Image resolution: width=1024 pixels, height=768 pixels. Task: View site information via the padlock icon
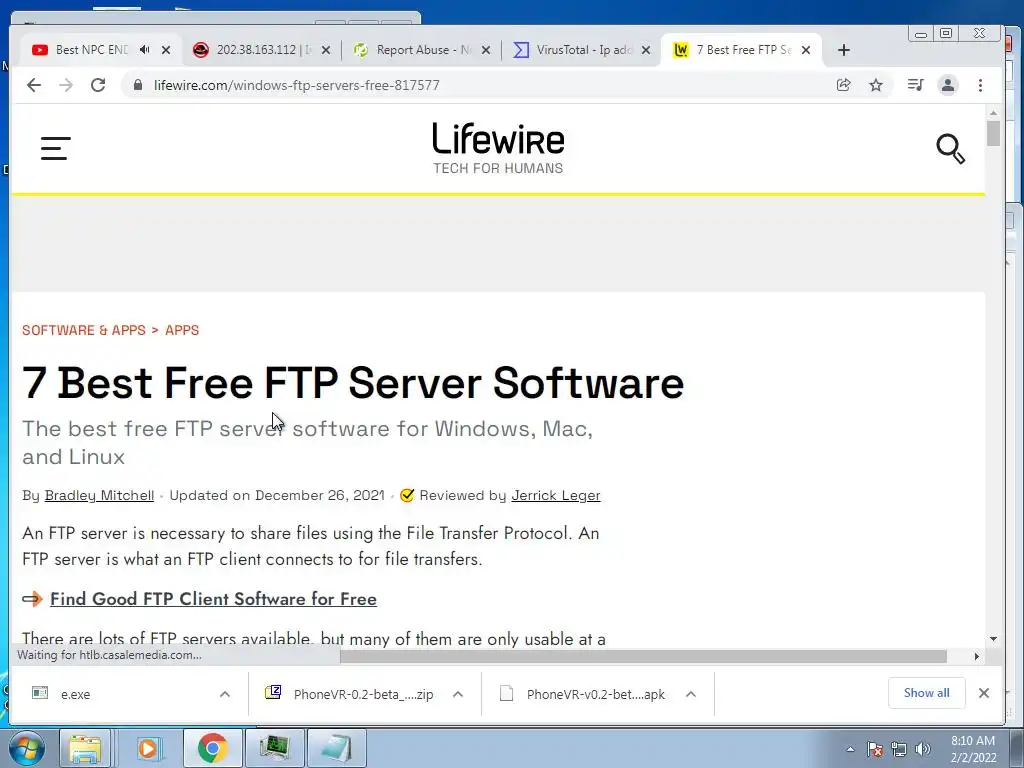click(x=138, y=85)
